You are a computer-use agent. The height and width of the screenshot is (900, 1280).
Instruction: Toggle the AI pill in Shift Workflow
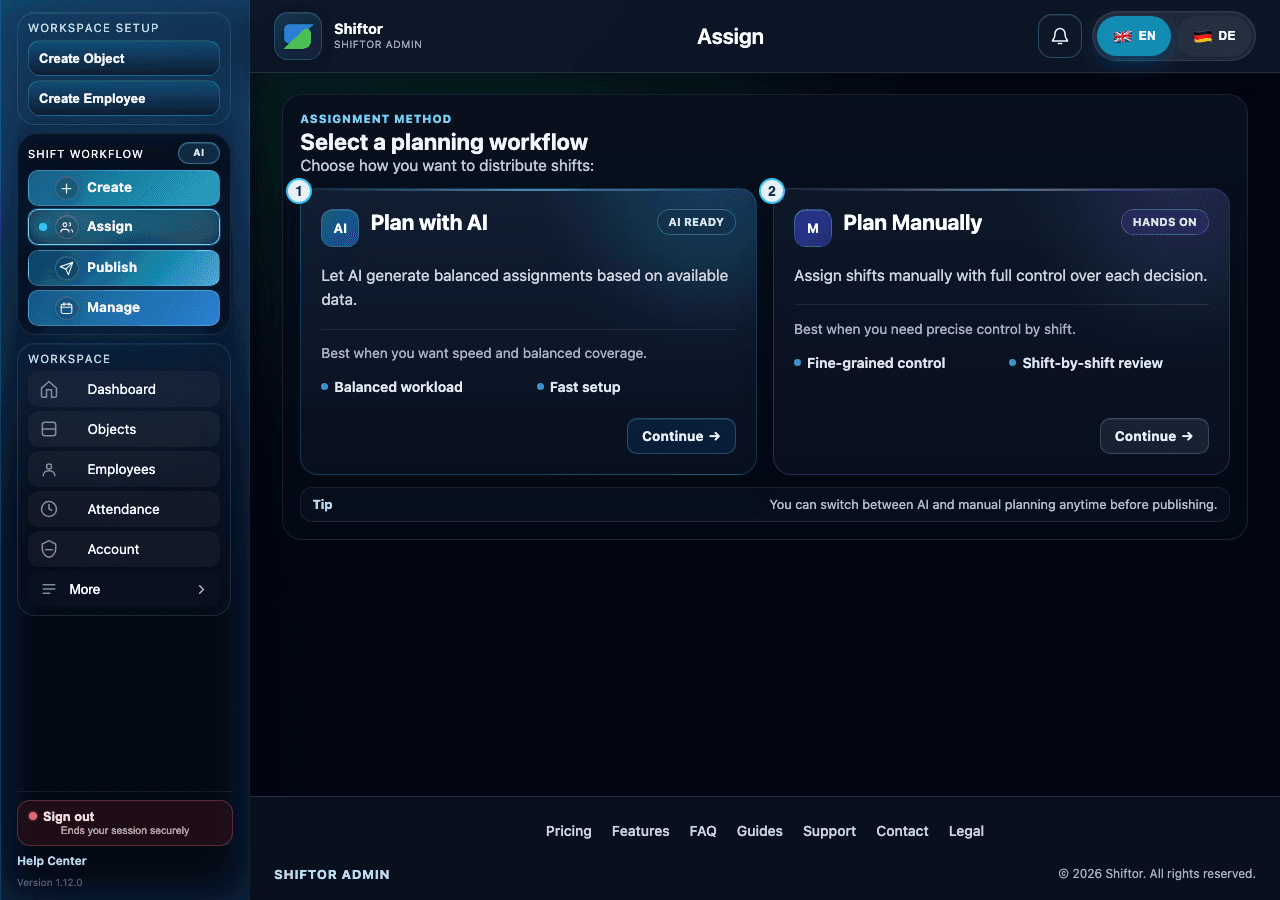pyautogui.click(x=199, y=153)
